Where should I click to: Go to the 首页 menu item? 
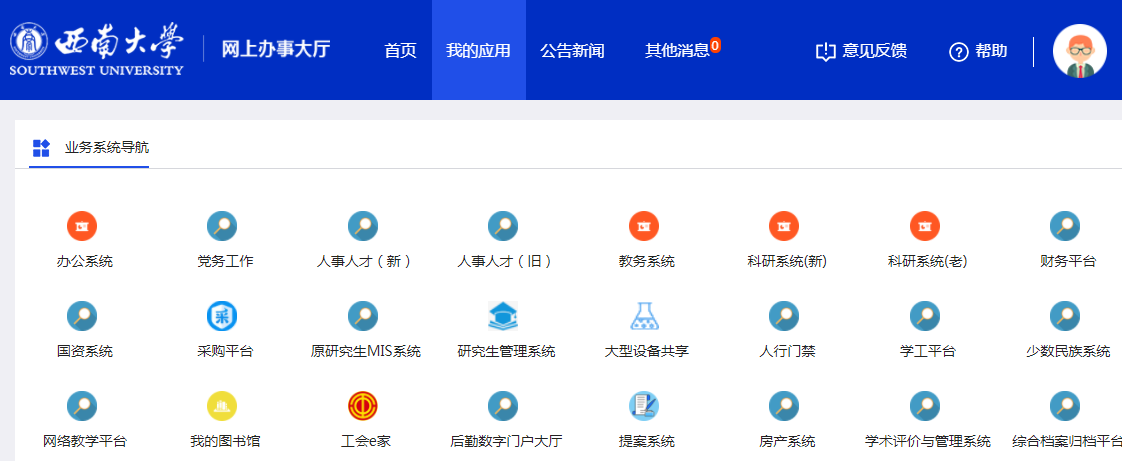pos(400,51)
